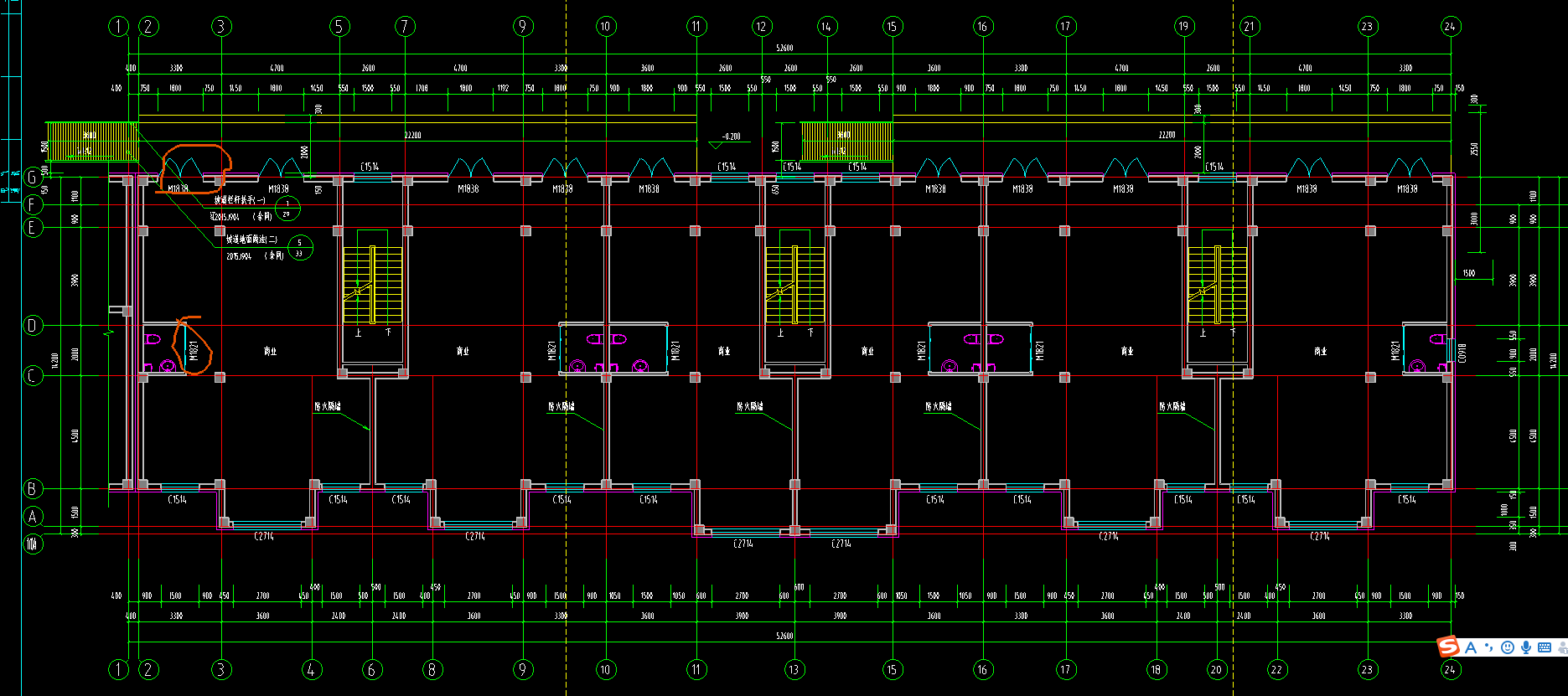This screenshot has height=696, width=1568.
Task: Select axis bubble 13 in bottom row
Action: (x=794, y=669)
